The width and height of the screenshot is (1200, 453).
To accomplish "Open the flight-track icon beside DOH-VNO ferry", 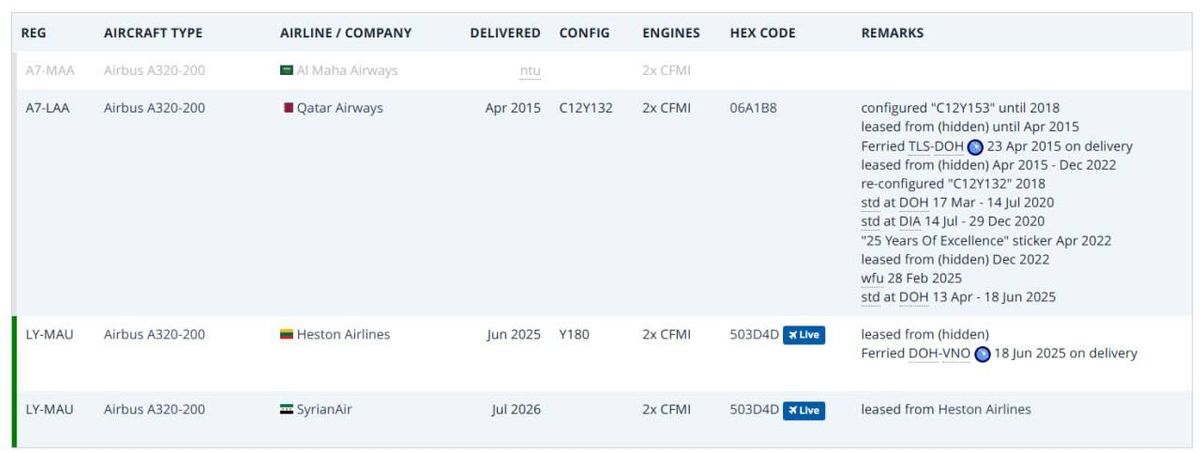I will [982, 354].
